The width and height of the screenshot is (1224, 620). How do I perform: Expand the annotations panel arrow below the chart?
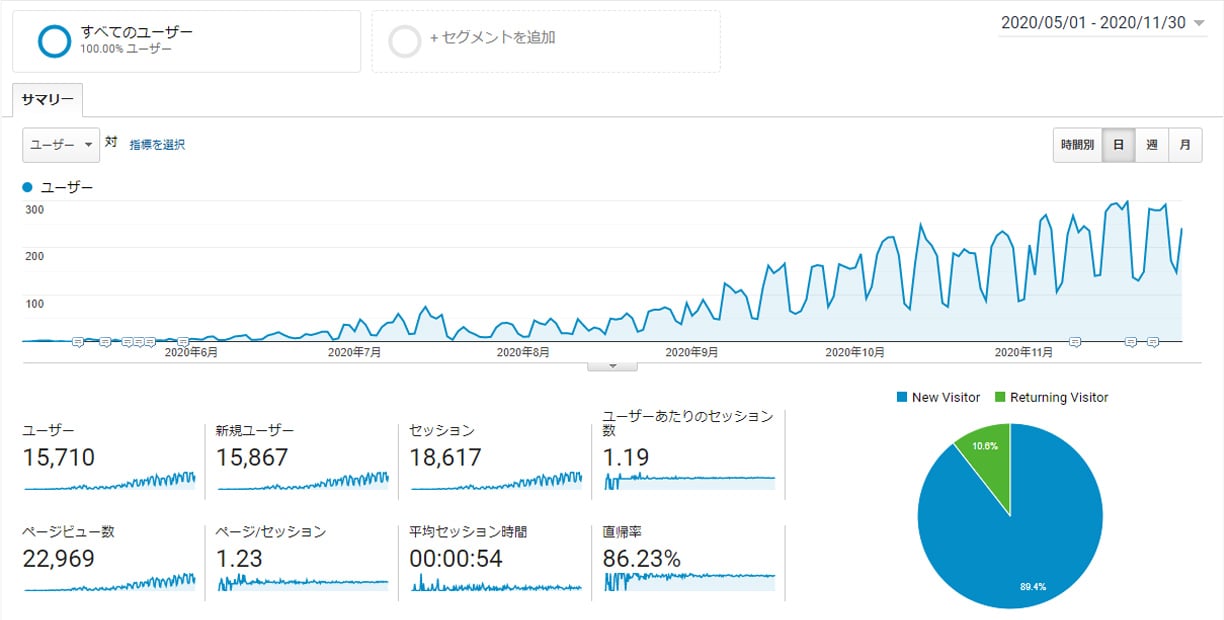(x=612, y=366)
